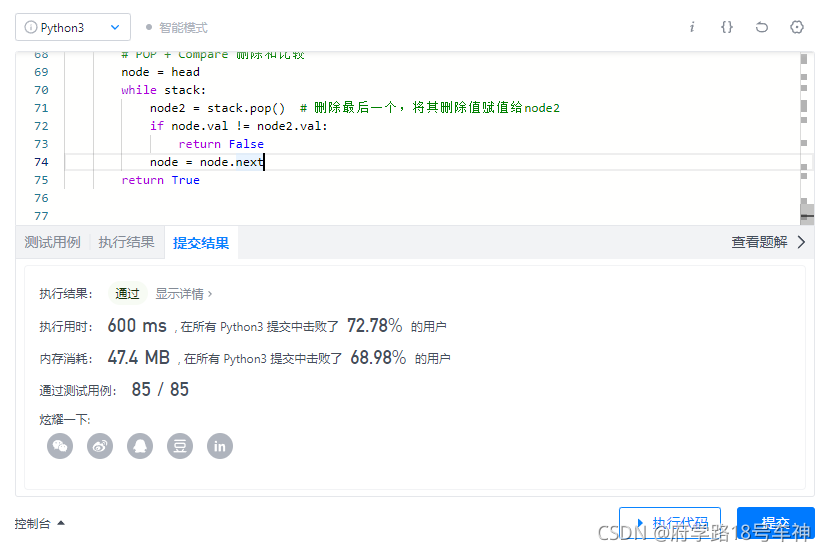Image resolution: width=826 pixels, height=552 pixels.
Task: Click the reset code undo arrow icon
Action: pyautogui.click(x=762, y=27)
